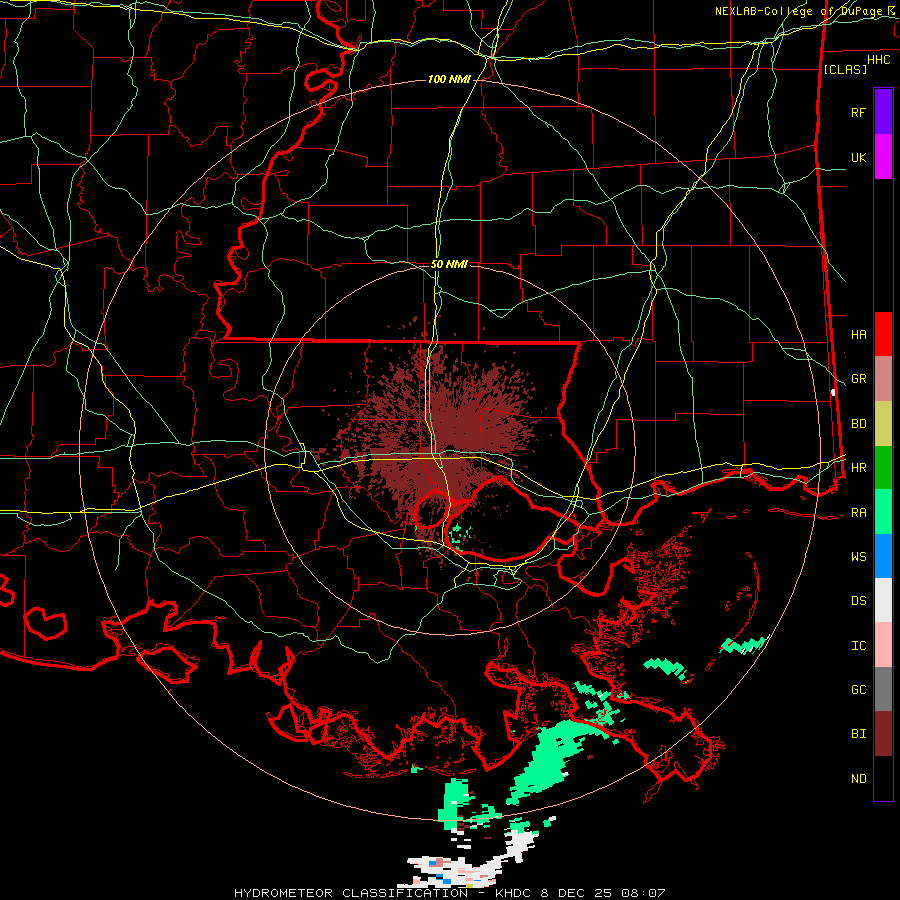This screenshot has height=900, width=900.
Task: Click the GC ground clutter gray swatch
Action: (883, 689)
